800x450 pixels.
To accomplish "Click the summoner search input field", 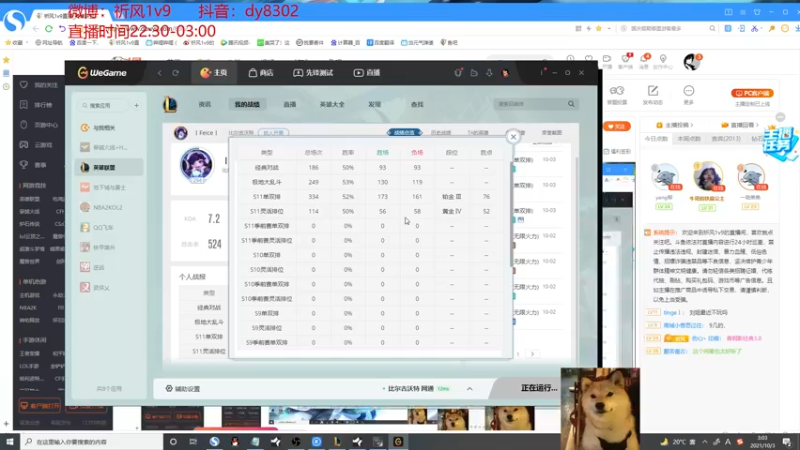I will [530, 104].
